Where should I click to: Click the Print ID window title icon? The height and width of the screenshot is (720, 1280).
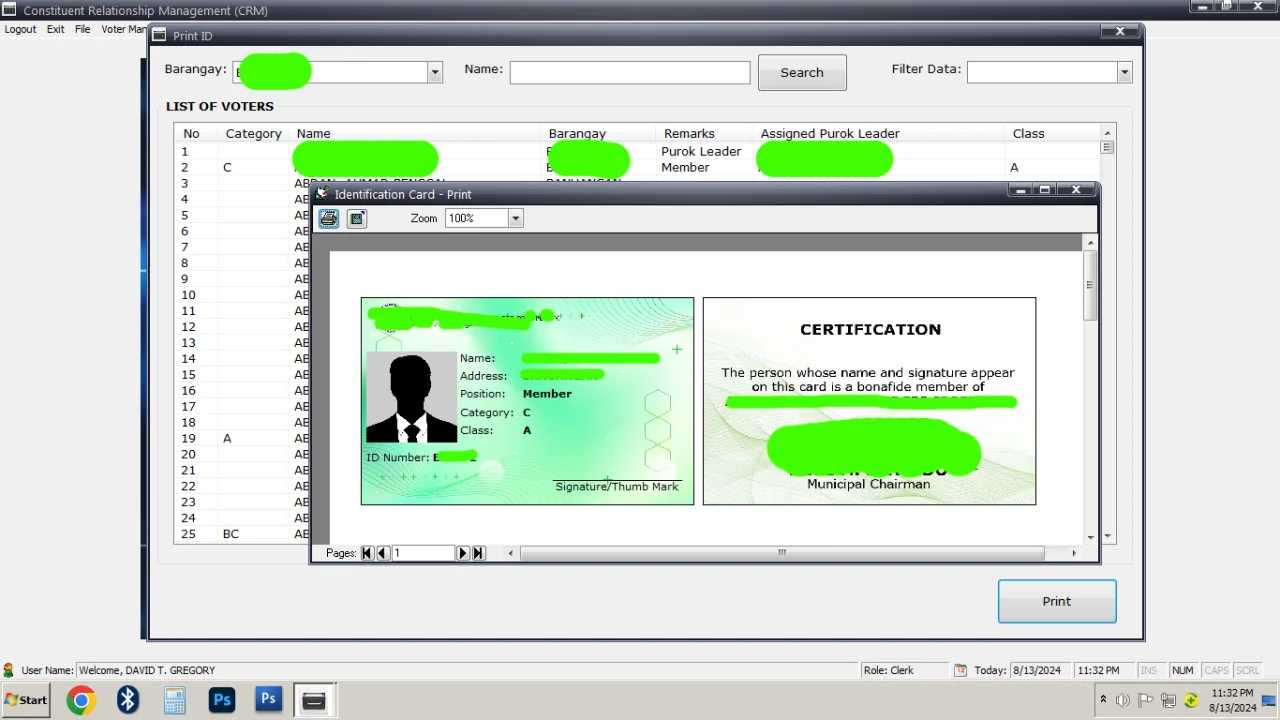(159, 36)
